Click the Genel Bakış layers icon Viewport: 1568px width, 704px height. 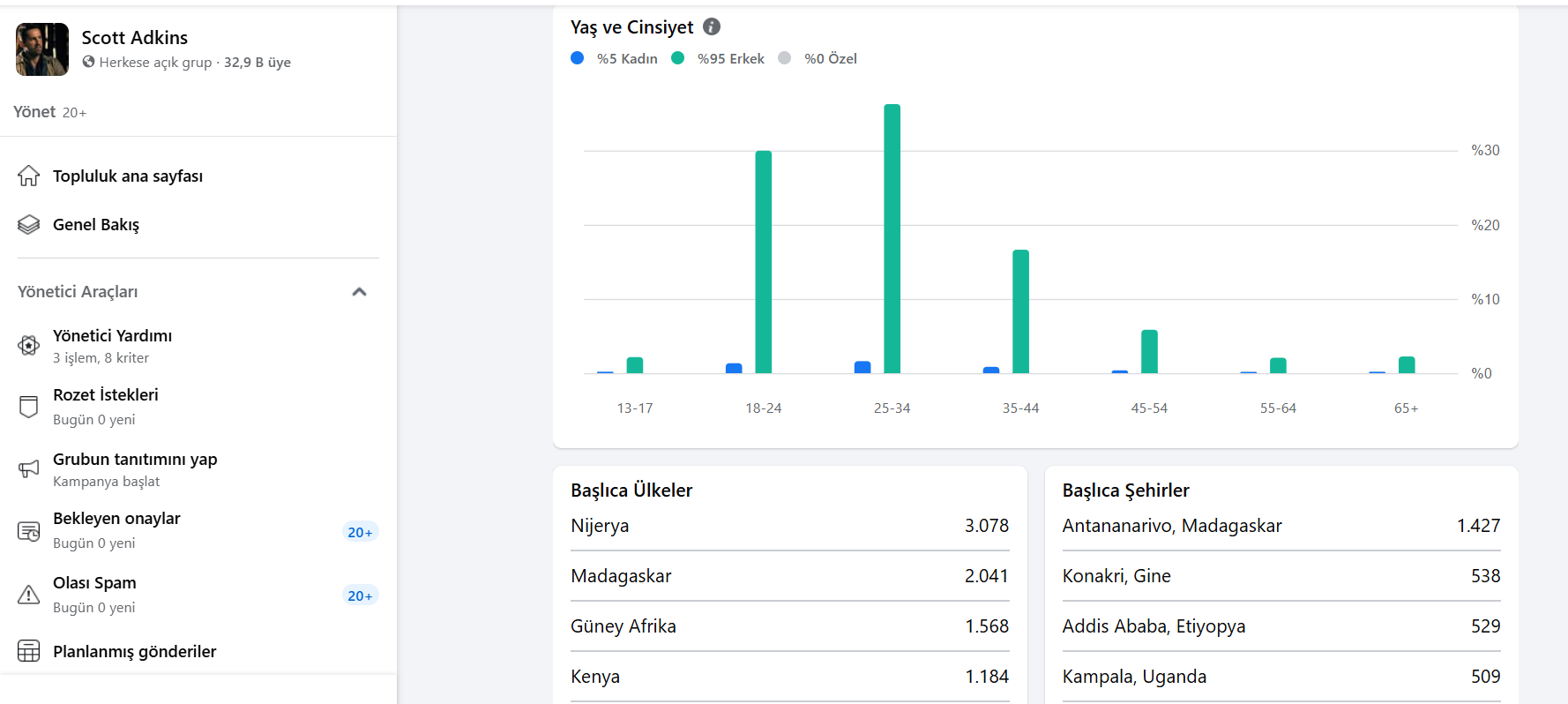click(x=29, y=225)
